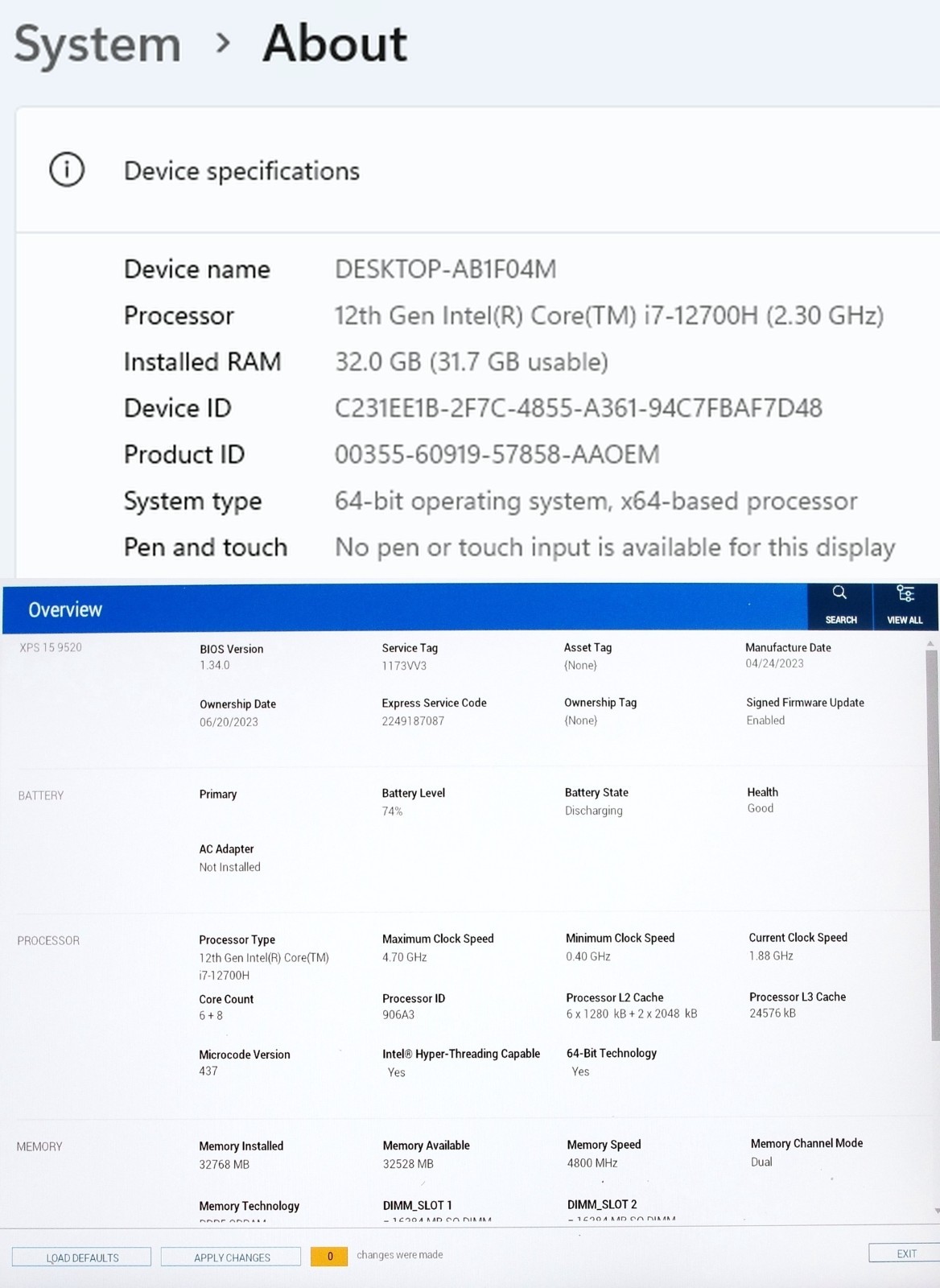Click the BIOS overview vertical scrollbar
Screen dimensions: 940x1288
click(932, 845)
